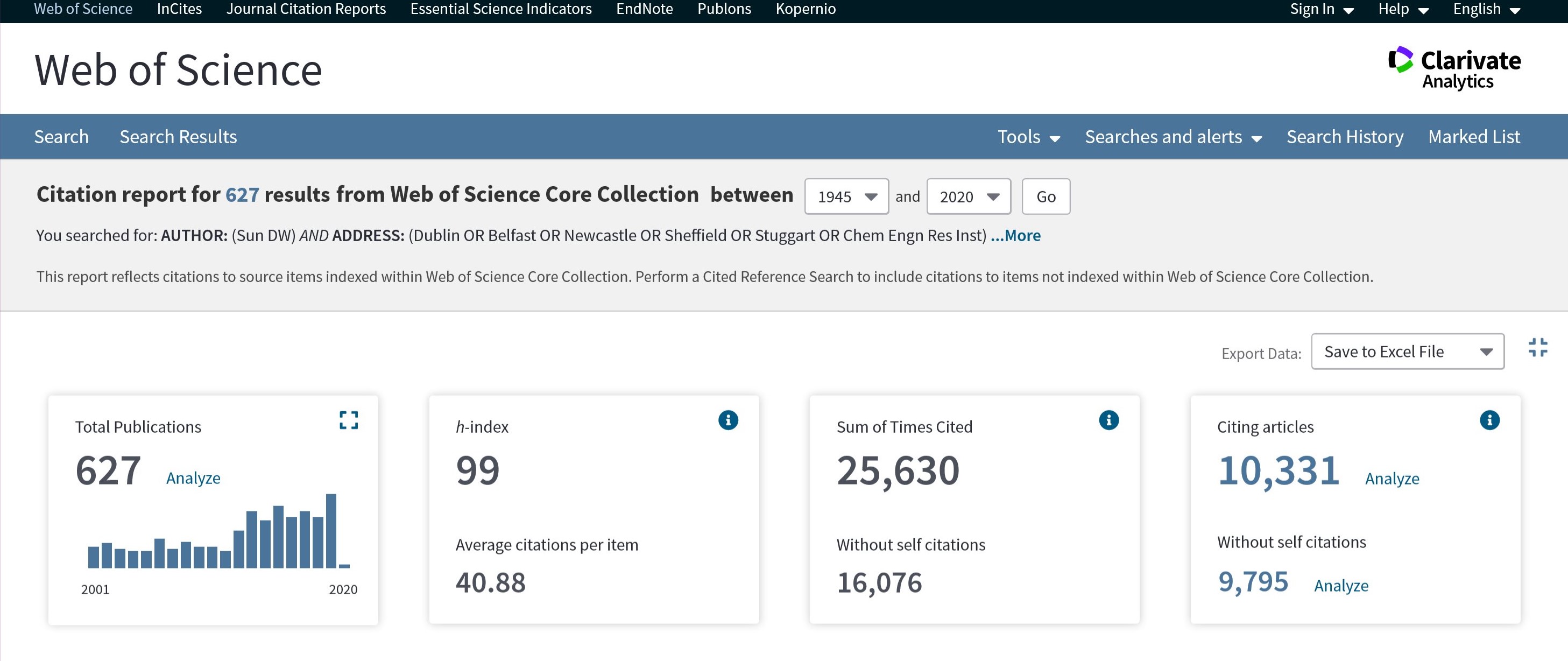Image resolution: width=1568 pixels, height=661 pixels.
Task: Click Analyze next to 9,795 without self citations
Action: 1341,586
